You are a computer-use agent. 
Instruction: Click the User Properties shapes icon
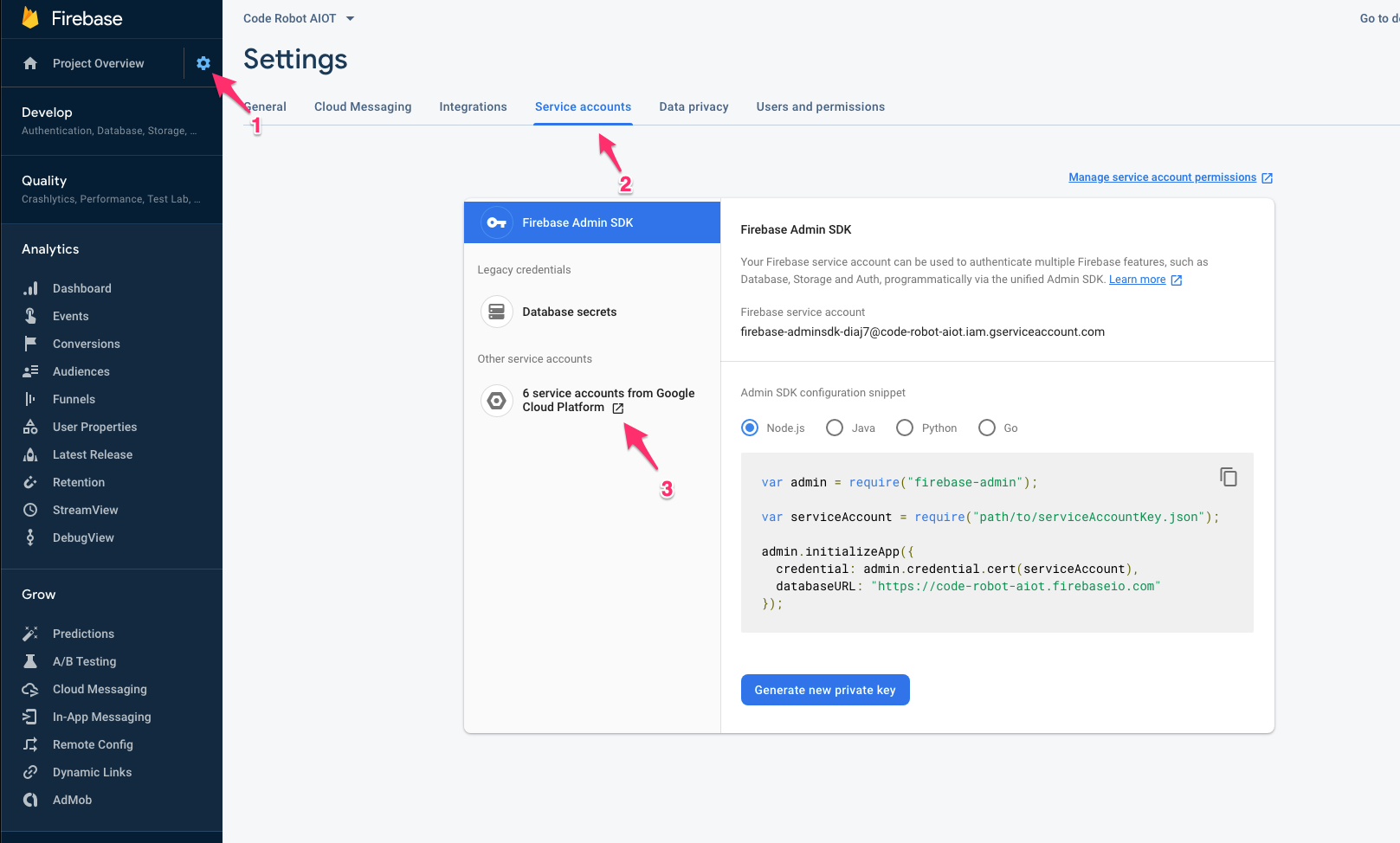30,427
